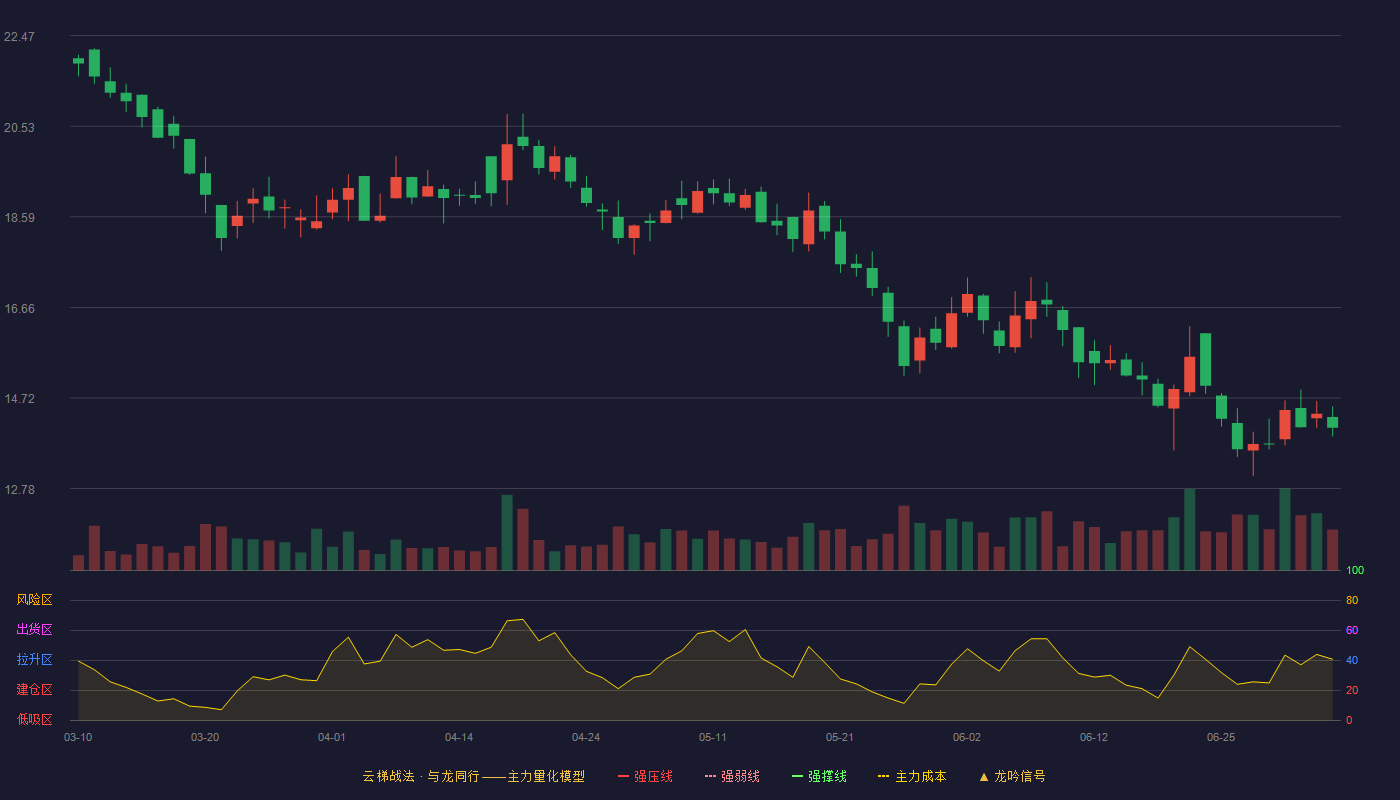Select the 建仓区 zone label
Viewport: 1400px width, 800px height.
[x=34, y=690]
